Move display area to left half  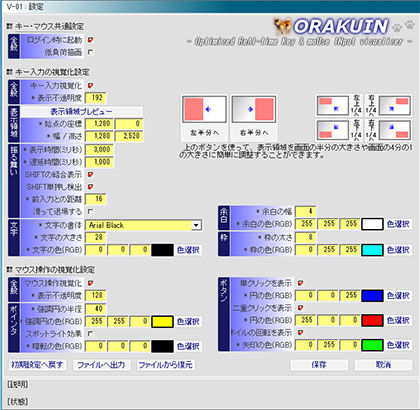click(204, 109)
